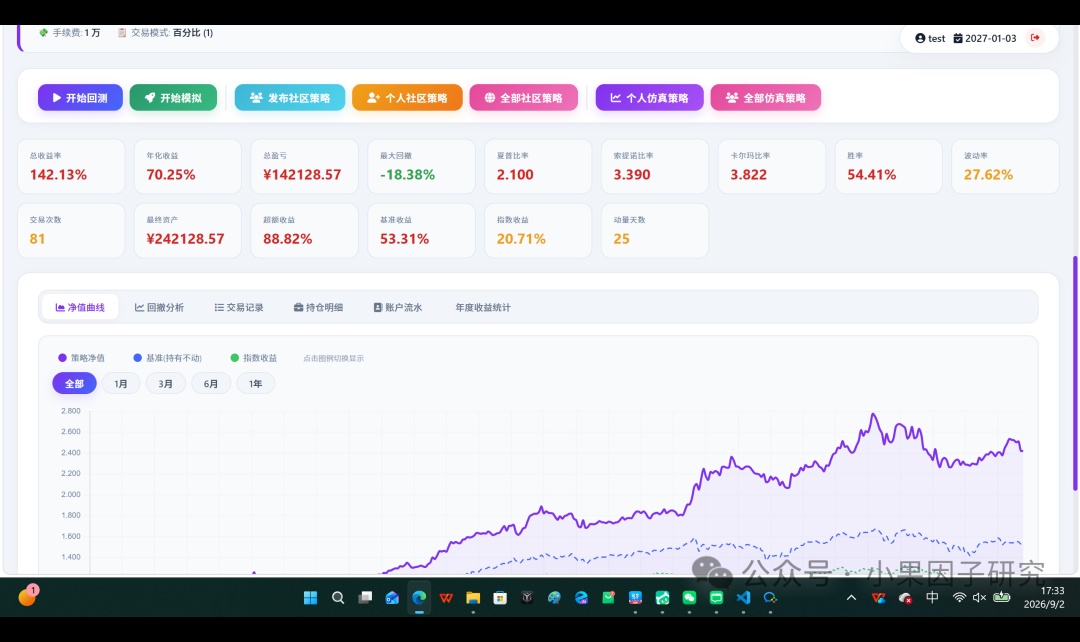1080x642 pixels.
Task: Switch to the Microsoft Edge taskbar icon
Action: 419,598
